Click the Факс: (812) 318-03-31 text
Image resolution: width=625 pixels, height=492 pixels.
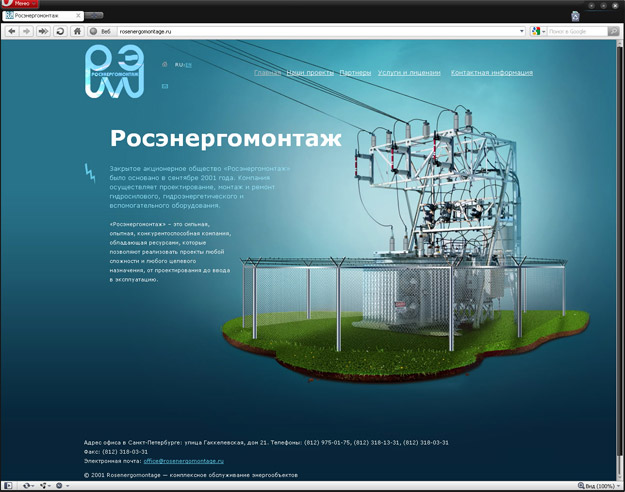point(116,452)
